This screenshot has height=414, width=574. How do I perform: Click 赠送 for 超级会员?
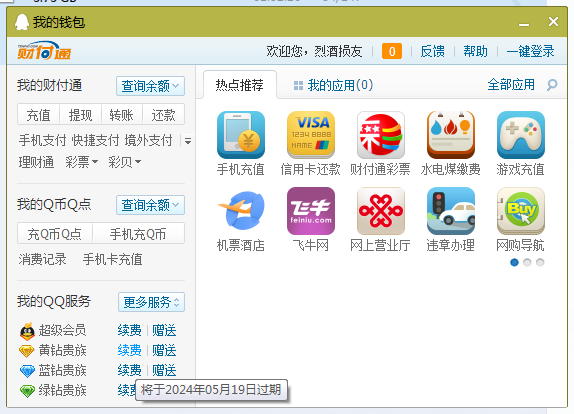[x=164, y=331]
